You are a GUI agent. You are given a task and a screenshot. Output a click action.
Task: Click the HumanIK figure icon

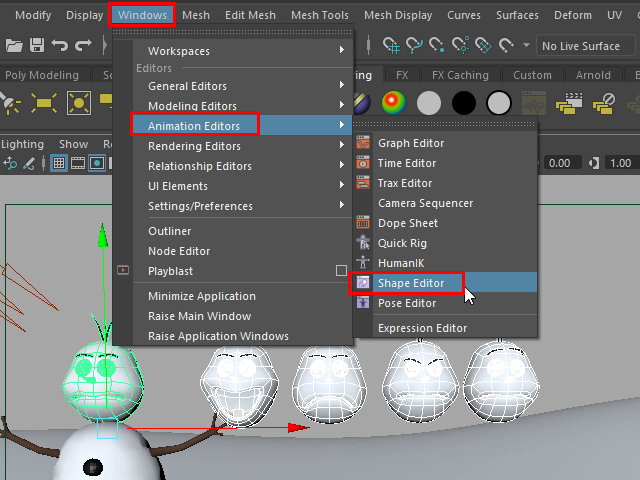[x=363, y=263]
